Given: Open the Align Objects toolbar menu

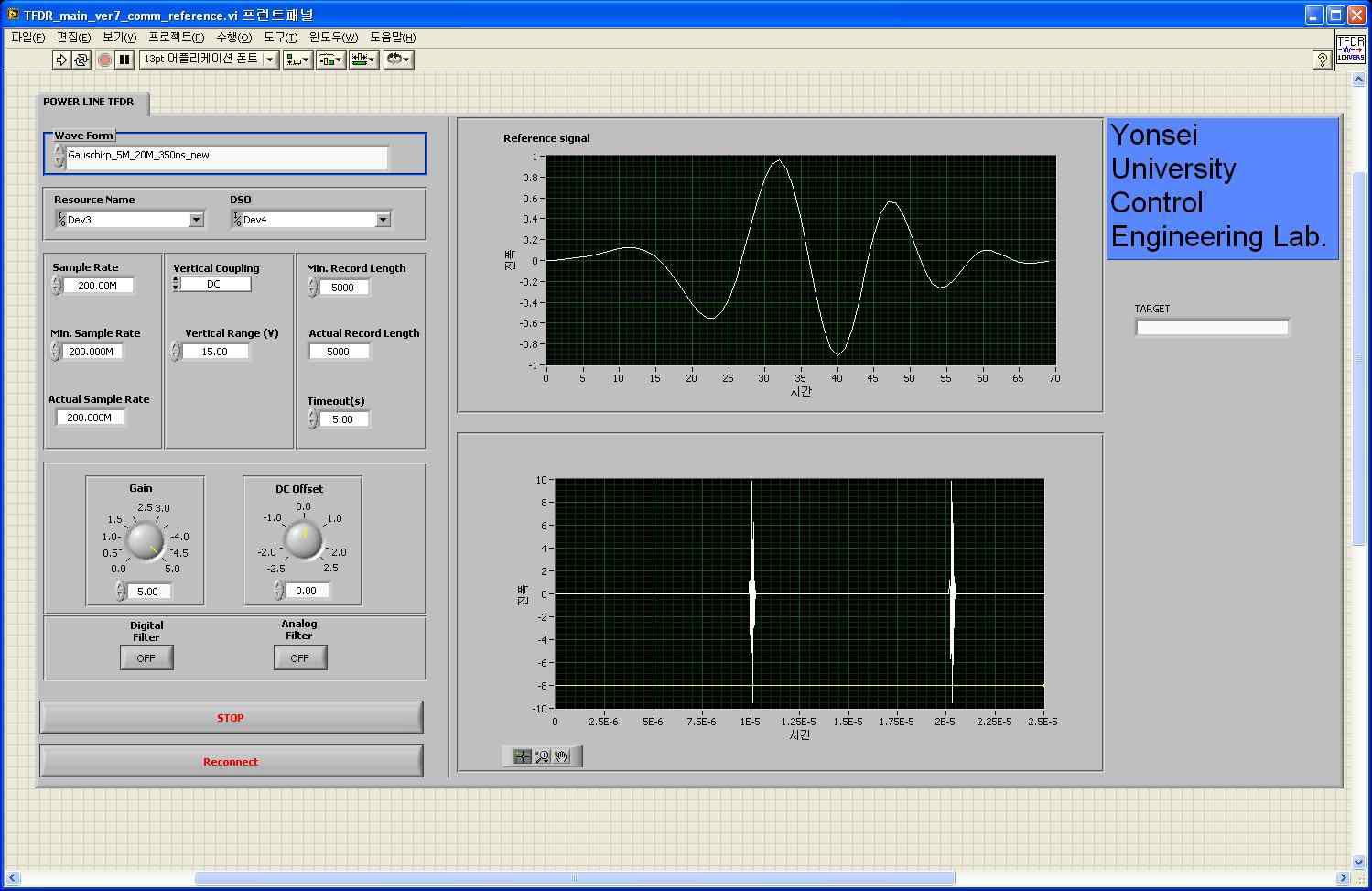Looking at the screenshot, I should (x=297, y=60).
